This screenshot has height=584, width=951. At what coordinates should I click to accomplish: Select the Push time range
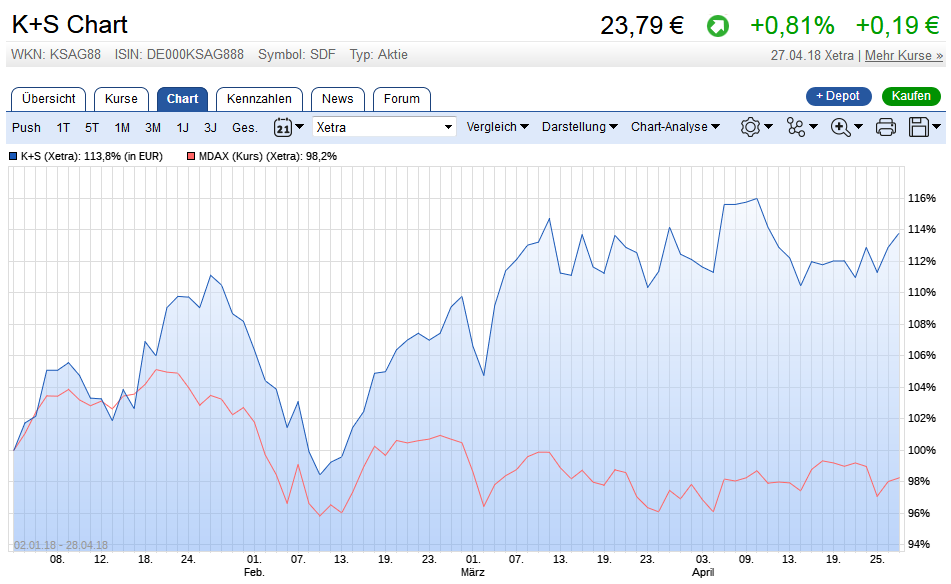click(26, 127)
